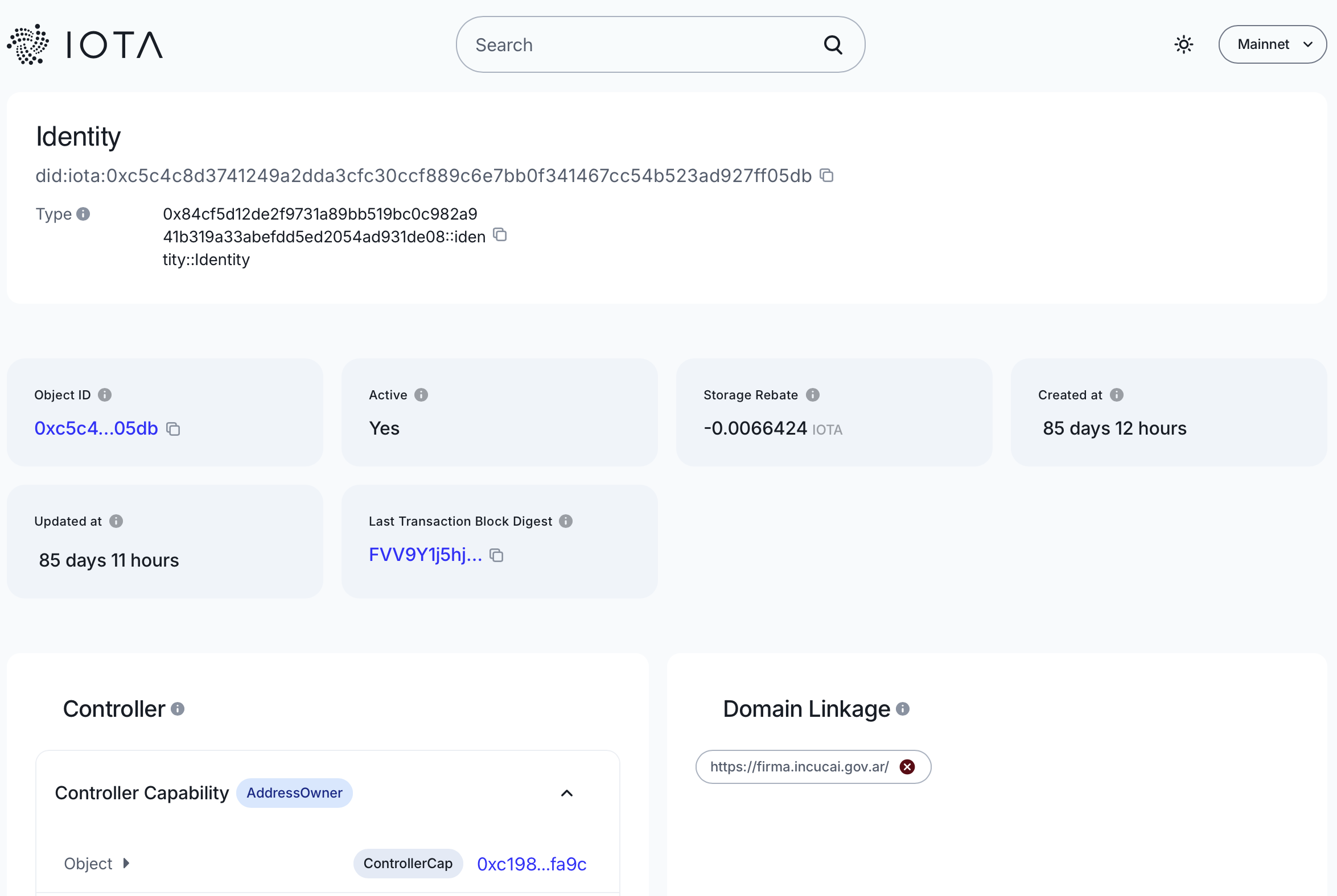Click the '85 days 11 hours' updated value

tap(109, 560)
